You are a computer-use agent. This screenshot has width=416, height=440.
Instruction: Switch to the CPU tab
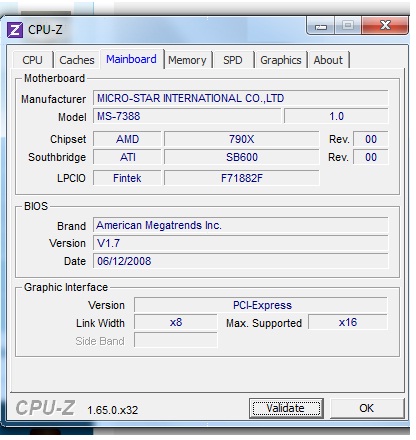click(x=32, y=60)
